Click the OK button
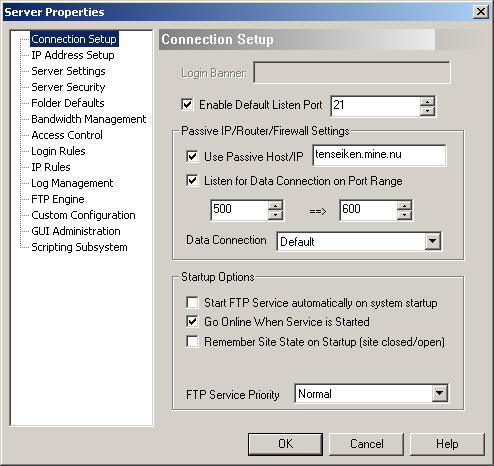 pos(285,444)
